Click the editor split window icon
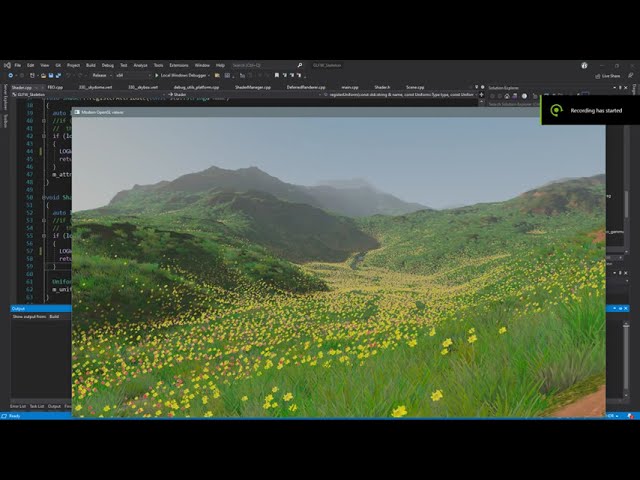 (482, 95)
